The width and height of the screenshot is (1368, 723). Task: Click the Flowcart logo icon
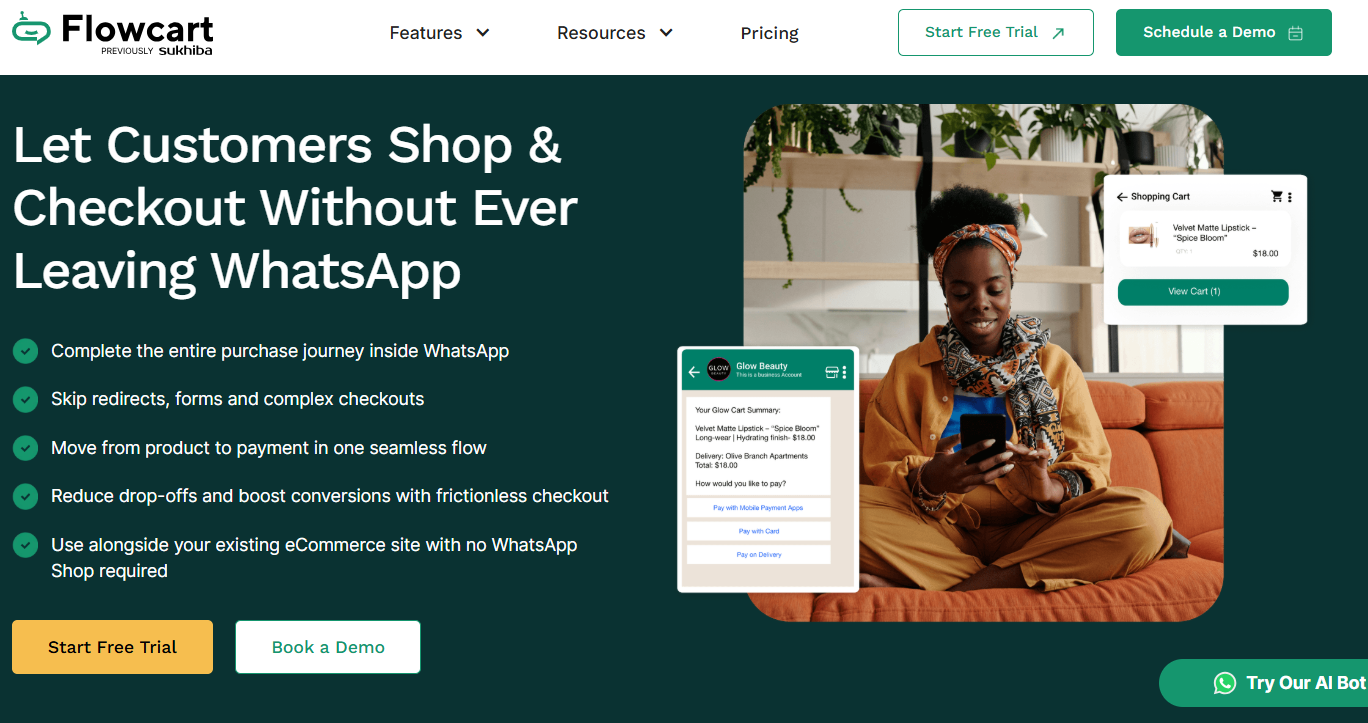coord(31,28)
